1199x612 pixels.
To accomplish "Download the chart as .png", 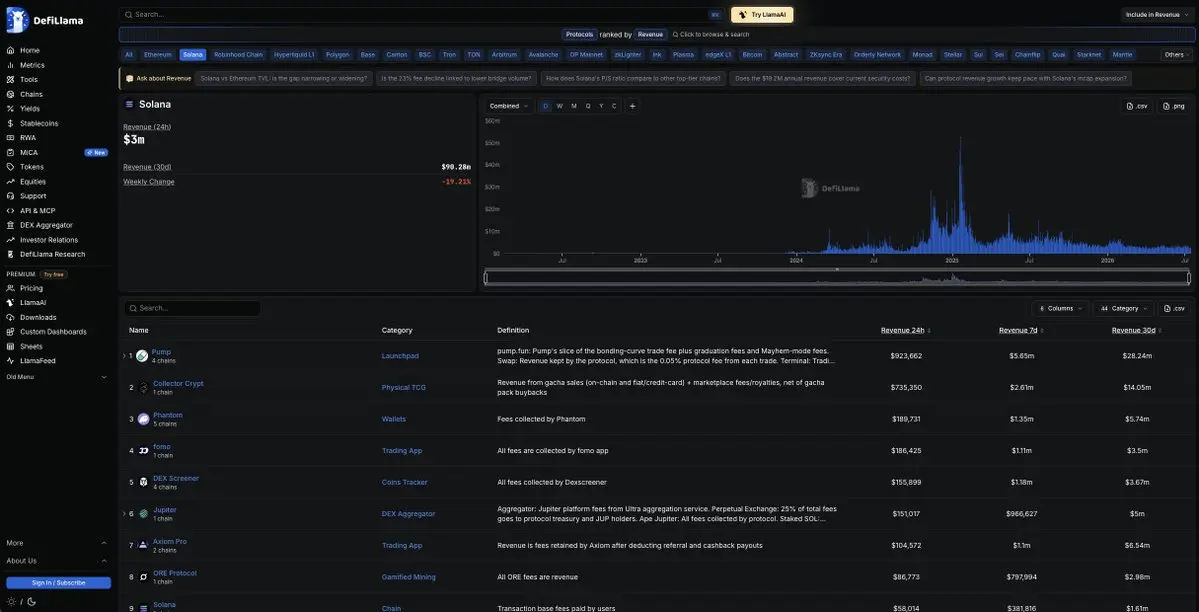I will tap(1173, 106).
